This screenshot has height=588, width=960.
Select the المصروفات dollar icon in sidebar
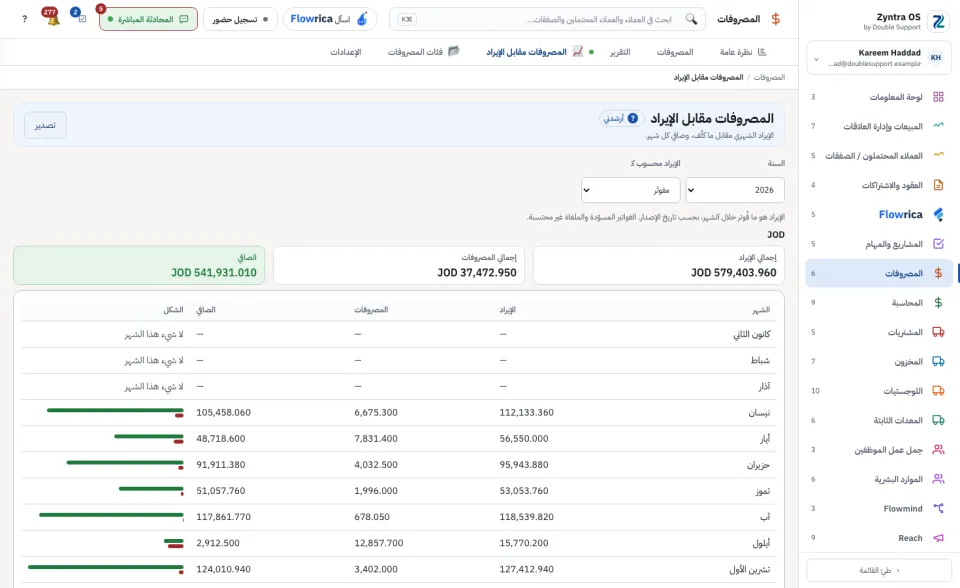pos(938,273)
